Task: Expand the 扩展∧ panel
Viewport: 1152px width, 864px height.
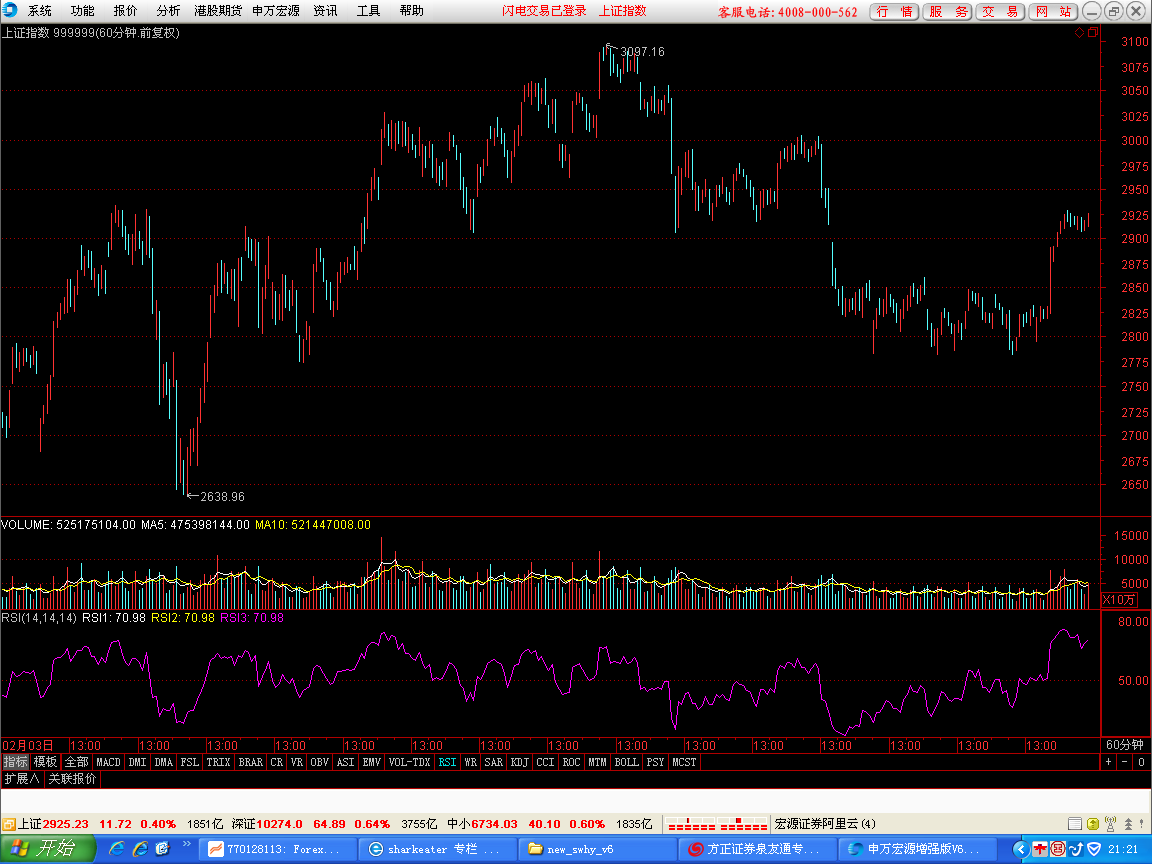Action: pyautogui.click(x=22, y=778)
